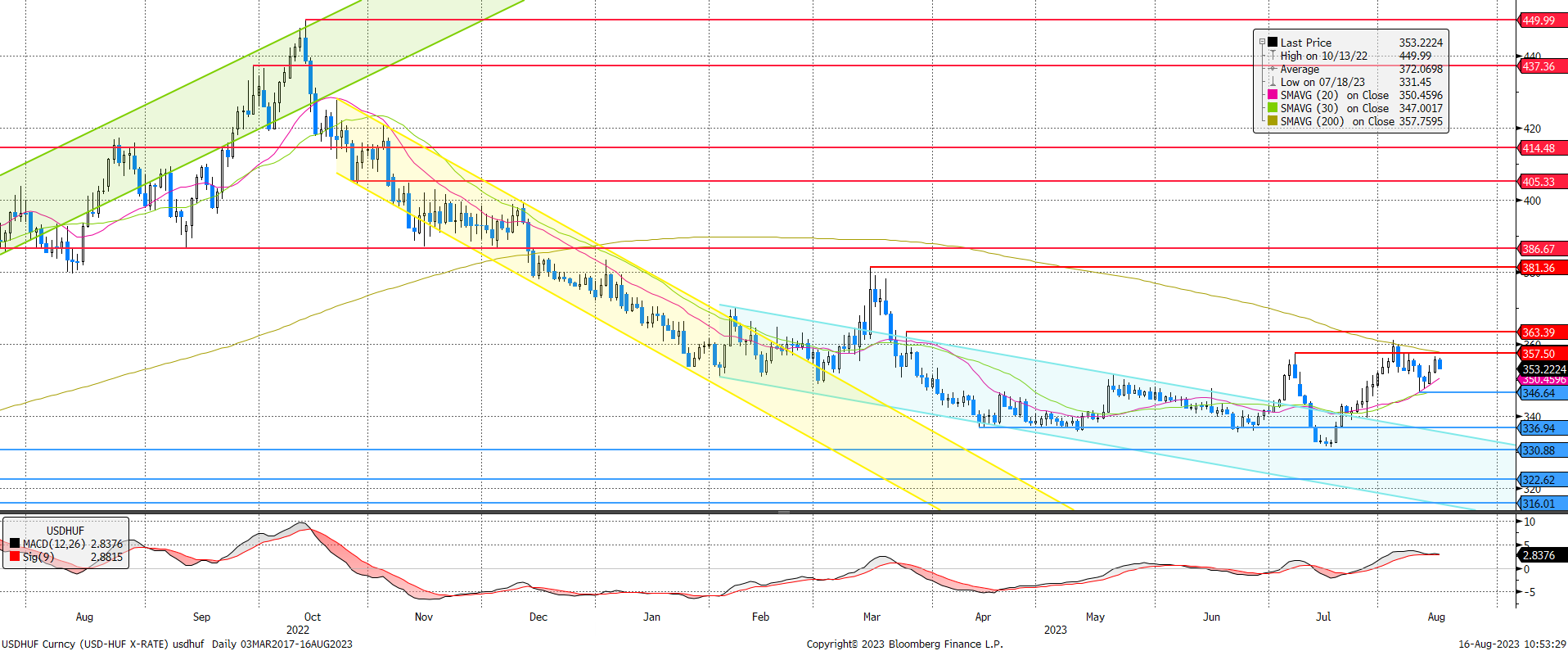Click the USDHUF title in MACD legend
Screen dimensions: 1568x651
(65, 531)
